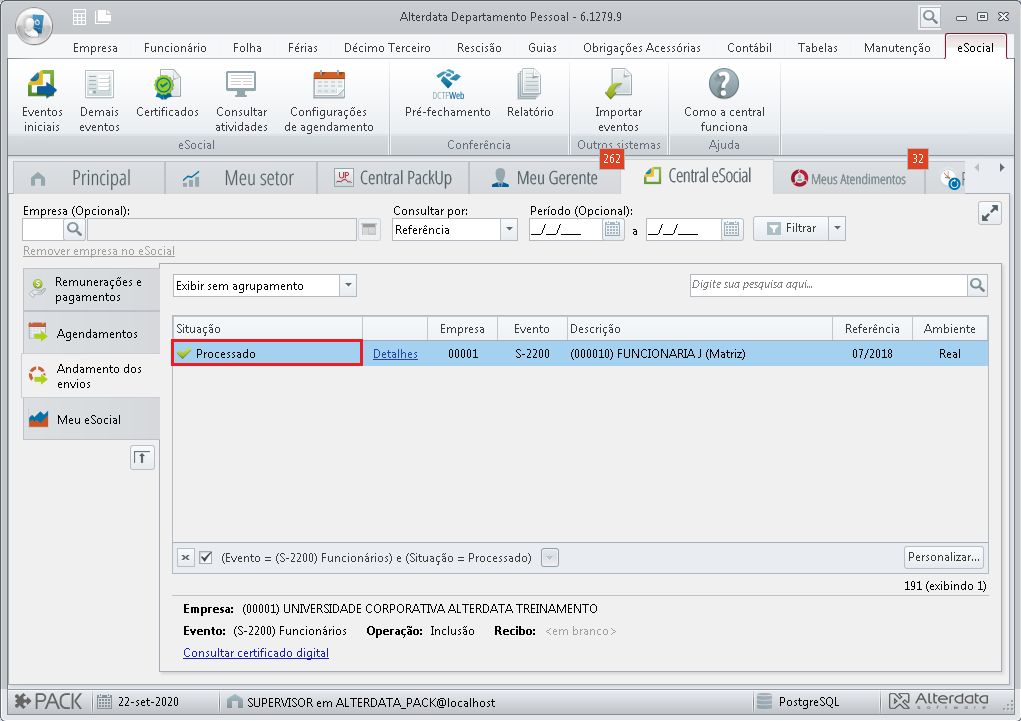1021x721 pixels.
Task: Launch DCTFWeb Pré-fechamento
Action: pos(448,94)
